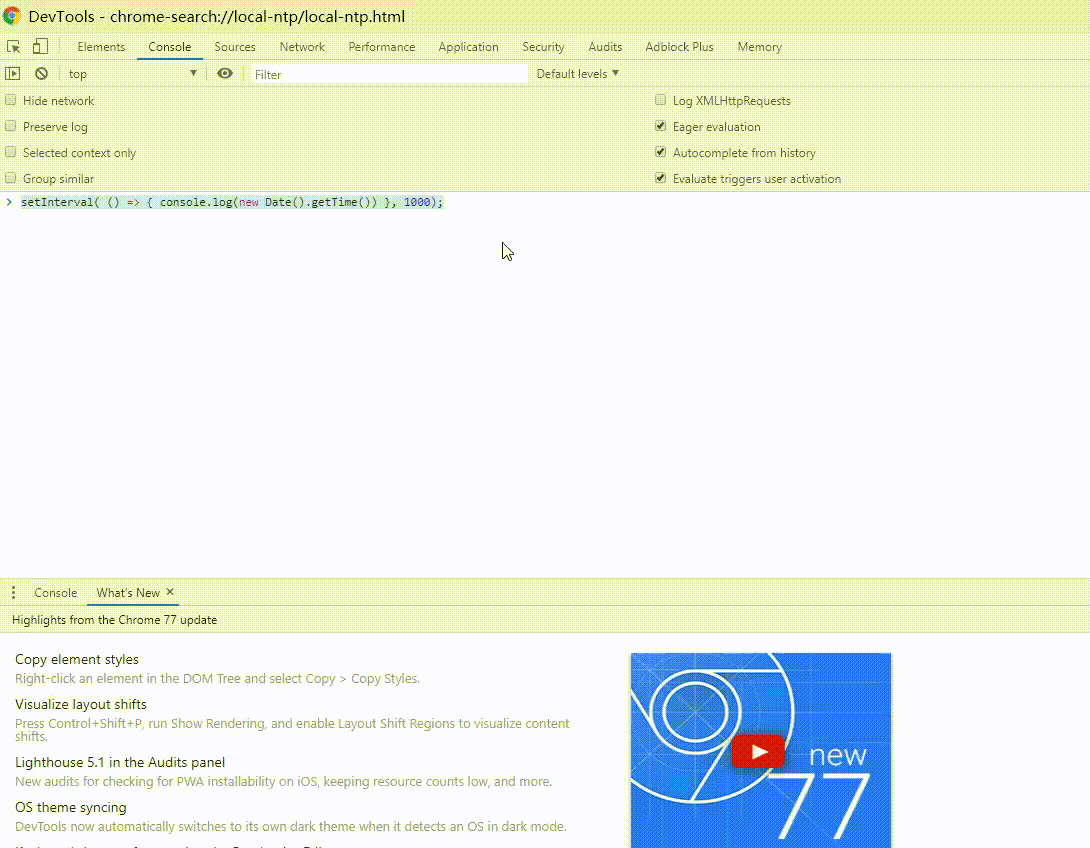
Task: Click the Chrome icon in title bar
Action: [12, 16]
